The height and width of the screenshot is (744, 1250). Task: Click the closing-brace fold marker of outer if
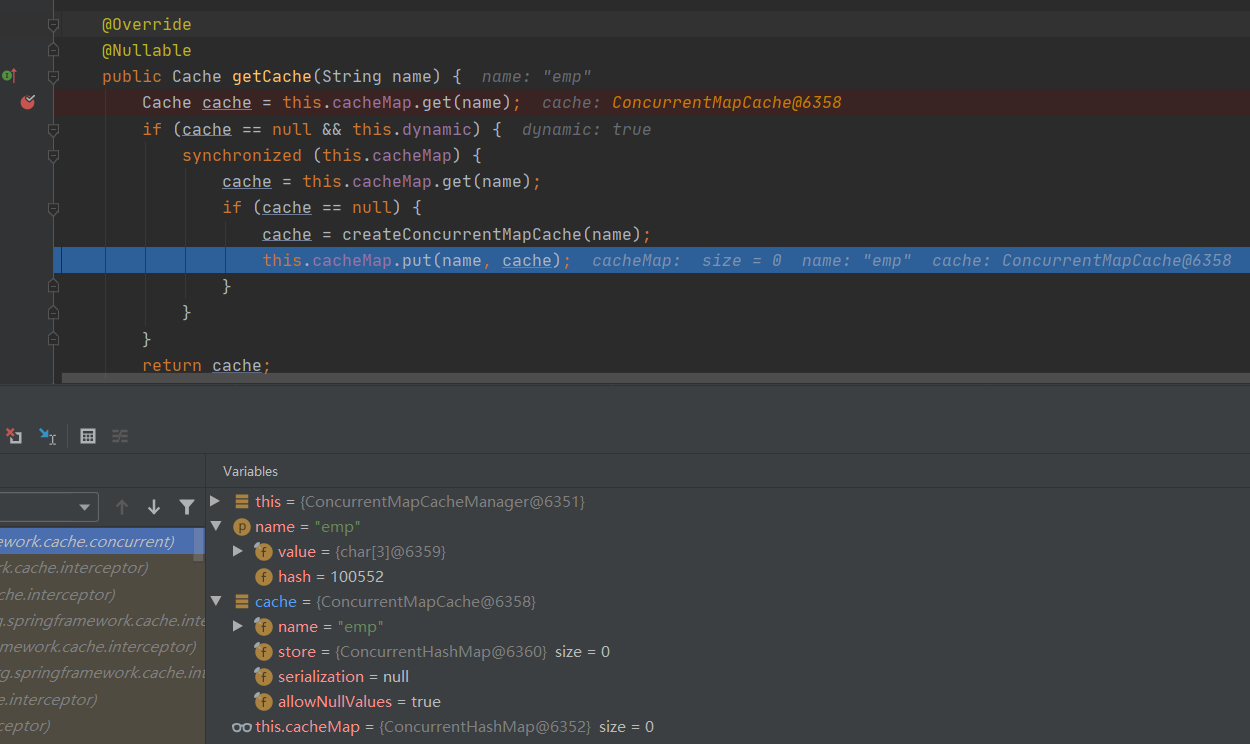pyautogui.click(x=53, y=339)
